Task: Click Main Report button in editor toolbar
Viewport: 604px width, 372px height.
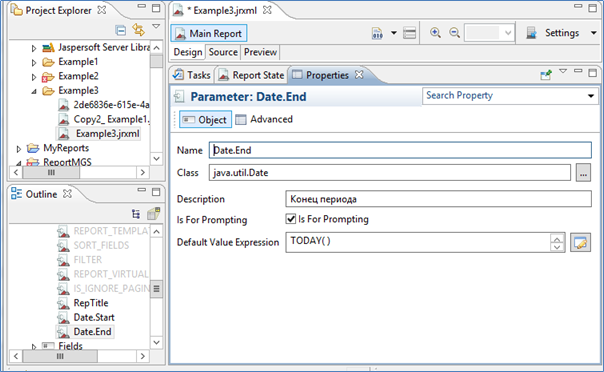Action: (209, 33)
